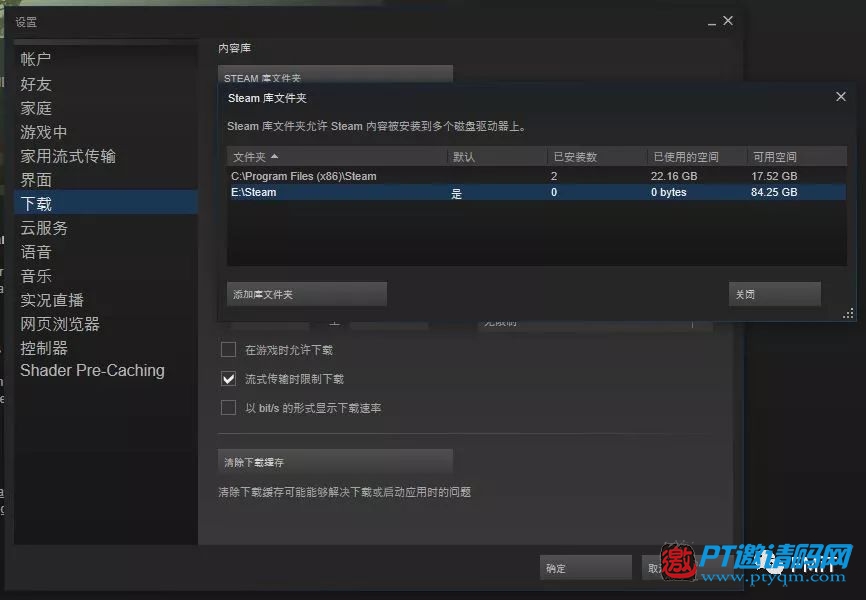Click the 0 bytes used space cell
This screenshot has width=866, height=600.
pos(668,192)
